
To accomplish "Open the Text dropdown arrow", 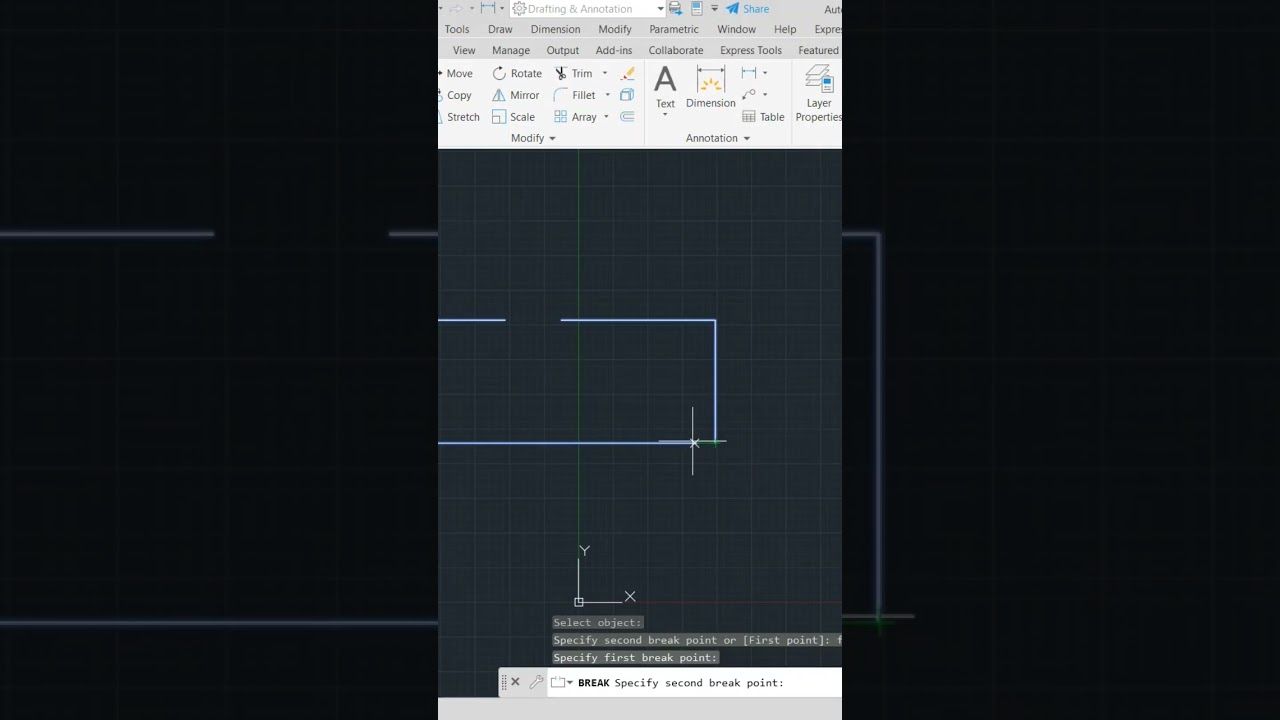I will tap(665, 116).
